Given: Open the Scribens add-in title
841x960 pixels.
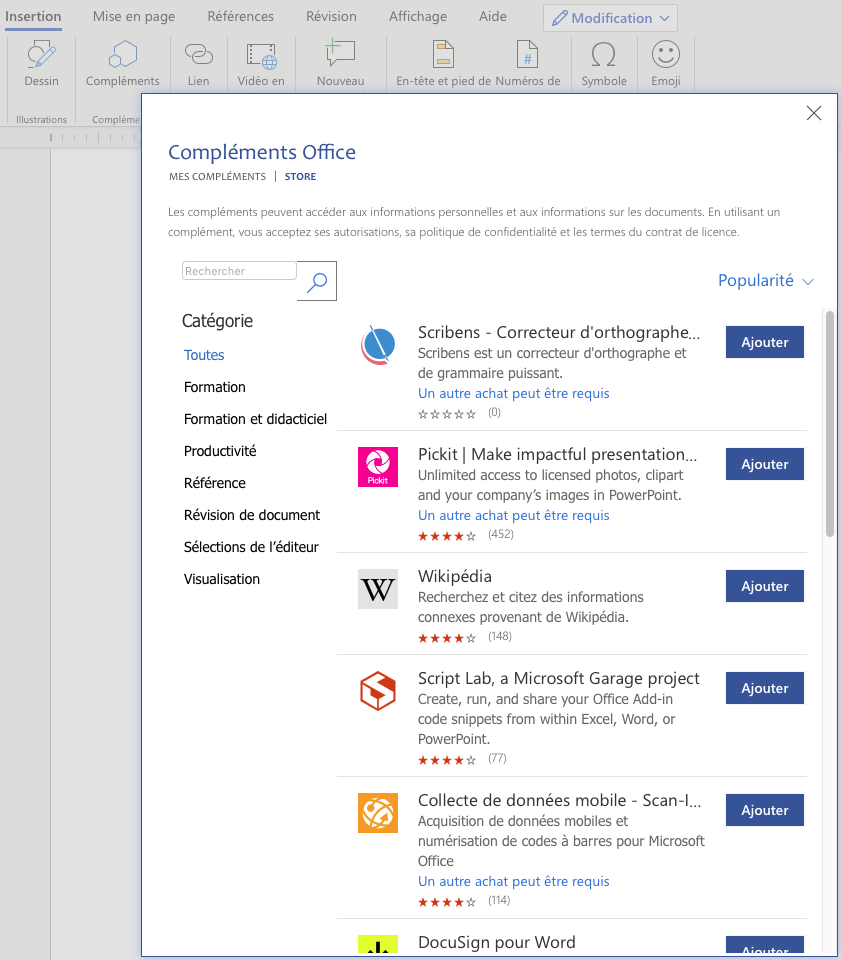Looking at the screenshot, I should 559,332.
